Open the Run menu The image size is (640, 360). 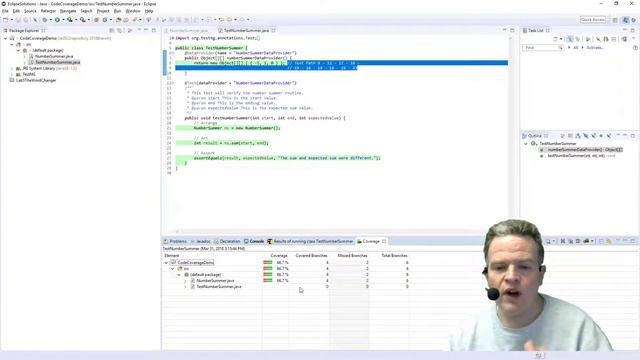(118, 11)
